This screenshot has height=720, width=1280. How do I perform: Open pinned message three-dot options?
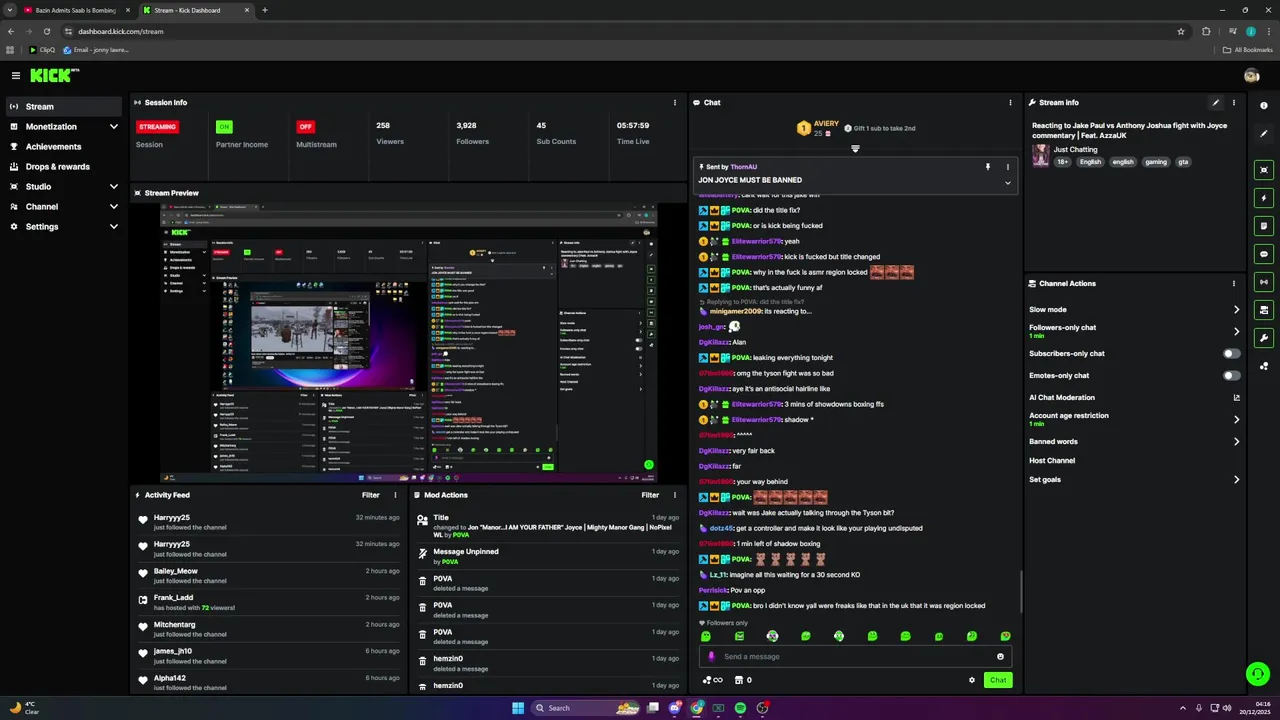point(1007,167)
